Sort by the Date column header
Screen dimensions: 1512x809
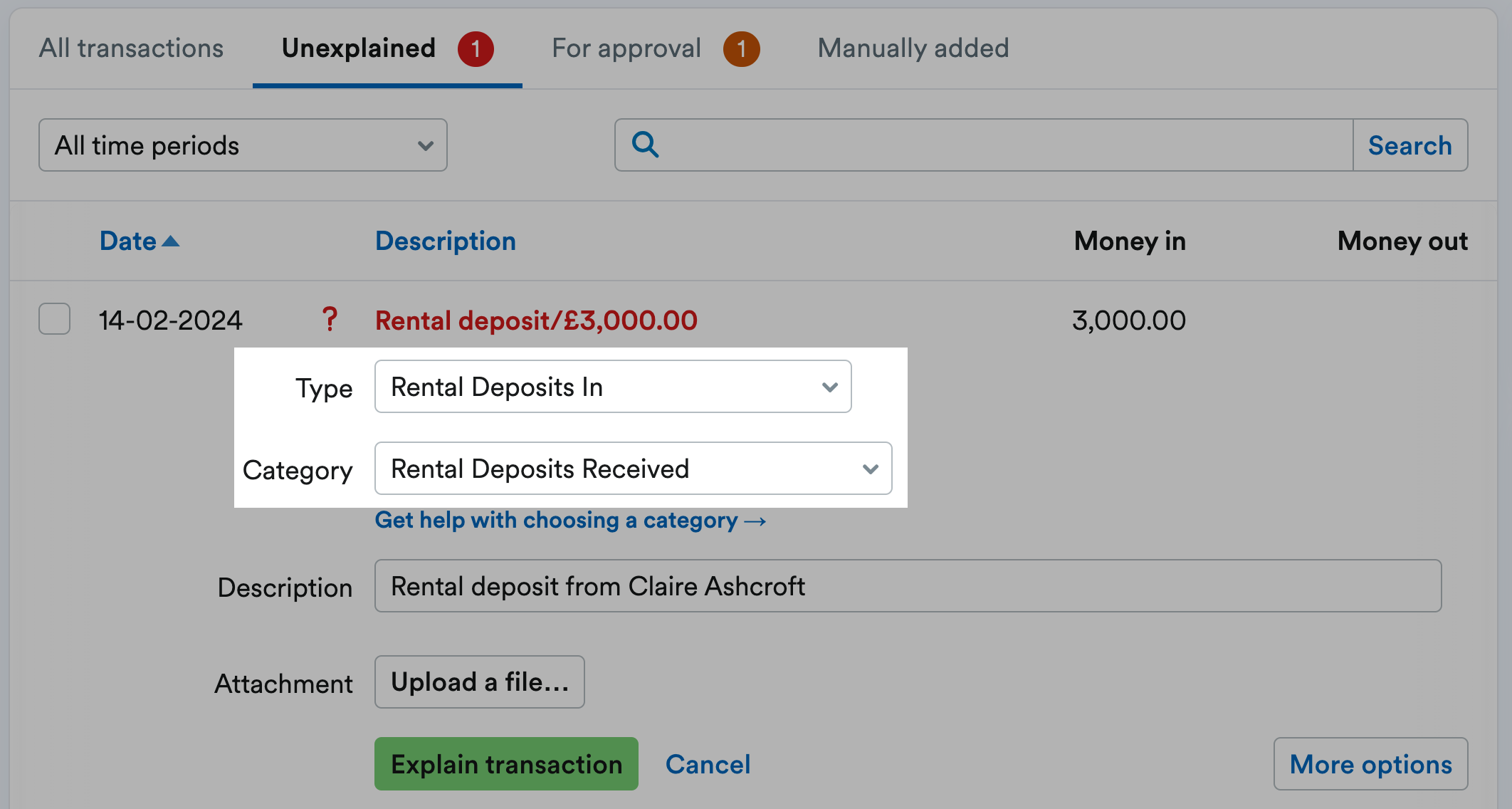pos(128,241)
